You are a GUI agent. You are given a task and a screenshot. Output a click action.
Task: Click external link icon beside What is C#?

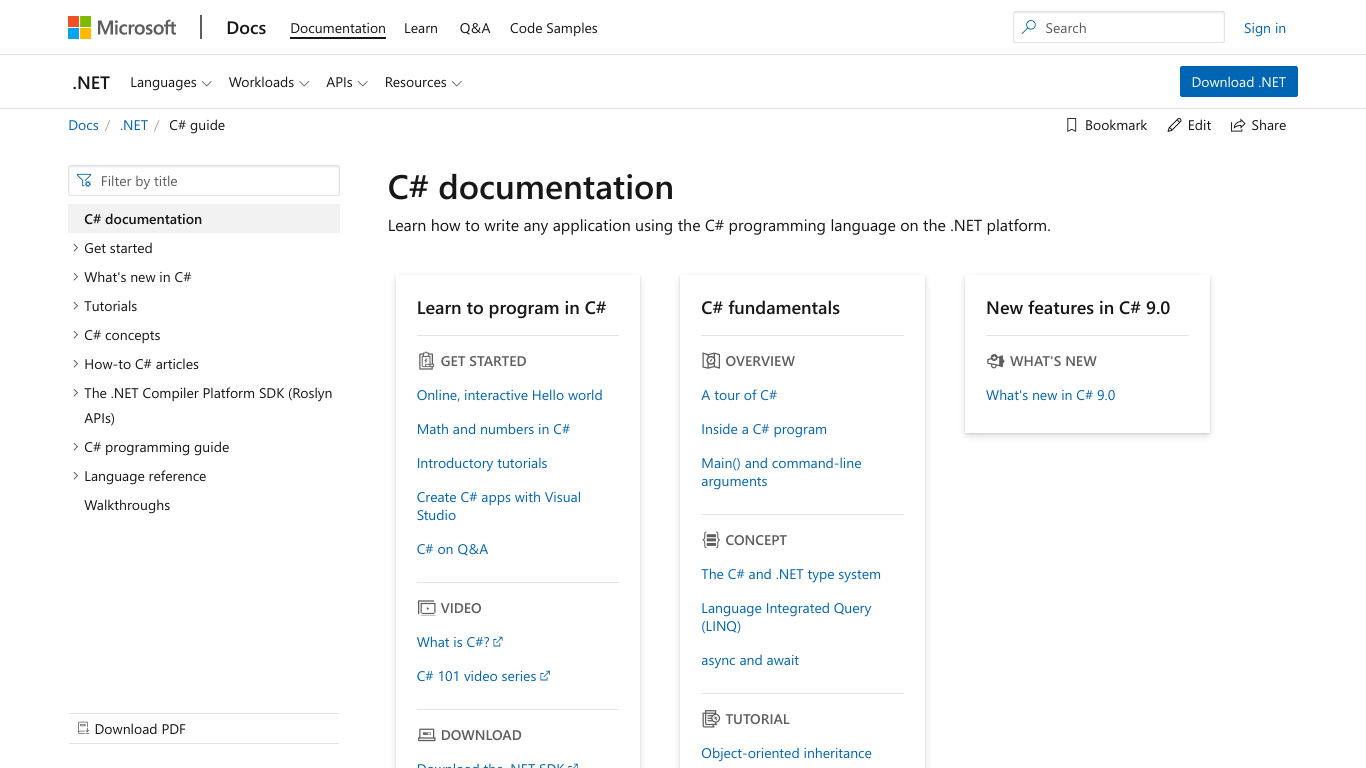coord(498,642)
